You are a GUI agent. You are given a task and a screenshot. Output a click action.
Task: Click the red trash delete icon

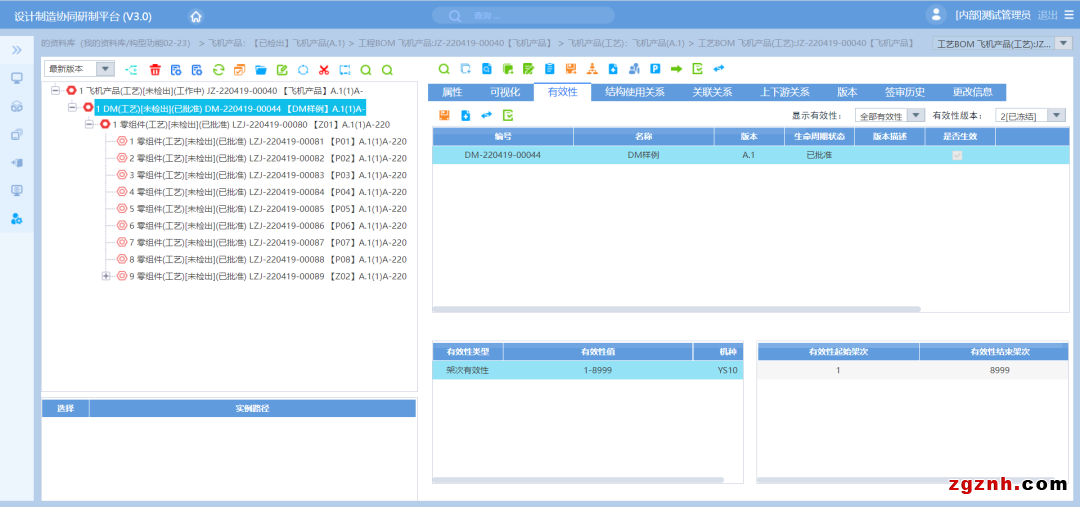[155, 70]
